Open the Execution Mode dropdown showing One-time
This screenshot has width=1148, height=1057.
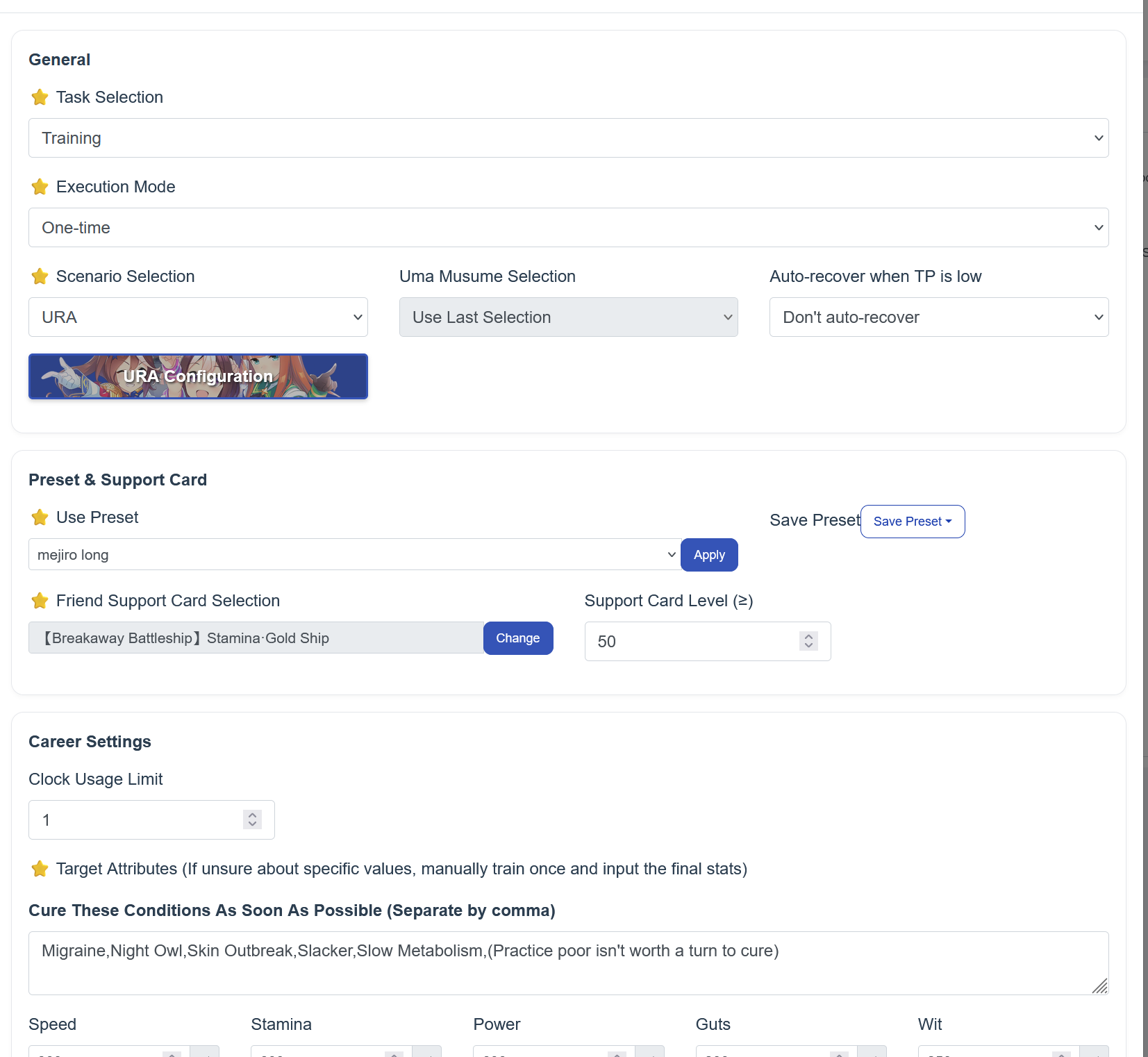tap(568, 228)
